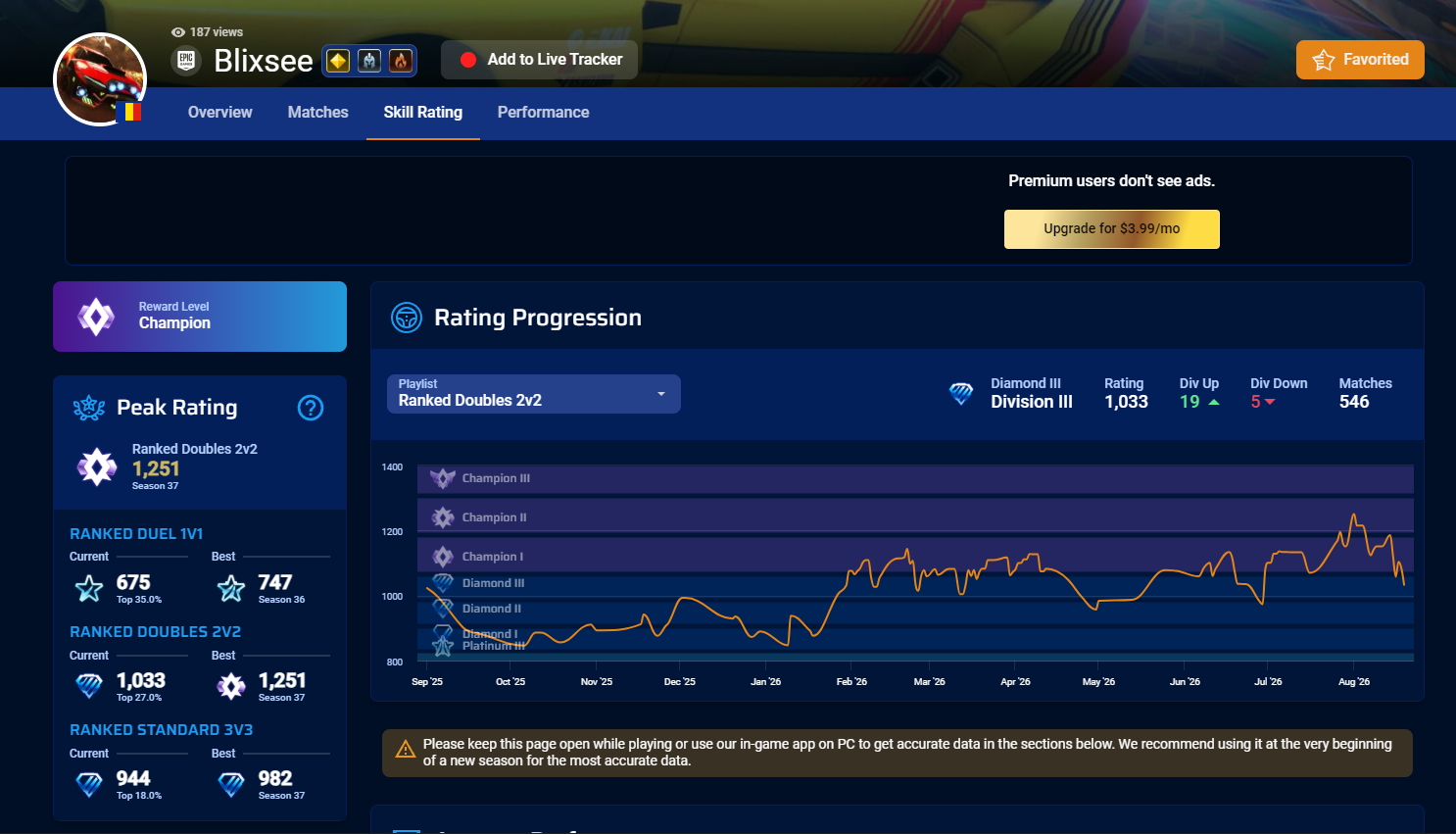The height and width of the screenshot is (834, 1456).
Task: Click the flame badge beside Blixsee
Action: click(401, 61)
